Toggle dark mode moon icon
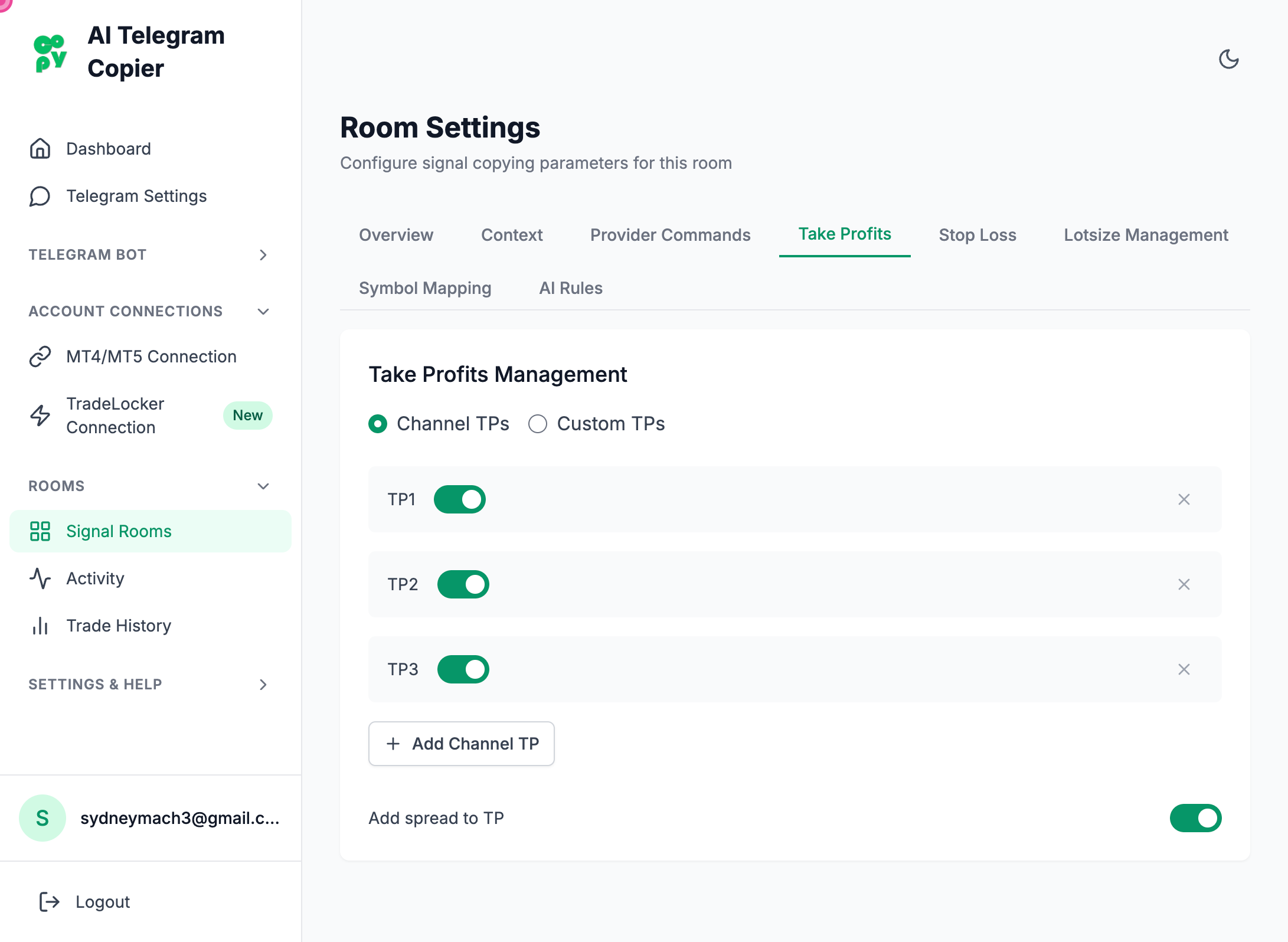1288x942 pixels. 1228,59
